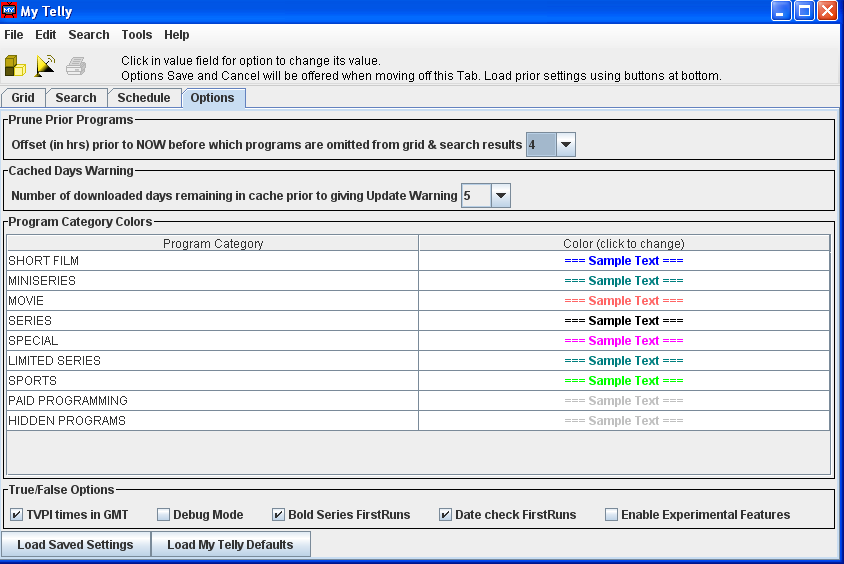Enable Debug Mode checkbox
Image resolution: width=844 pixels, height=564 pixels.
(164, 515)
